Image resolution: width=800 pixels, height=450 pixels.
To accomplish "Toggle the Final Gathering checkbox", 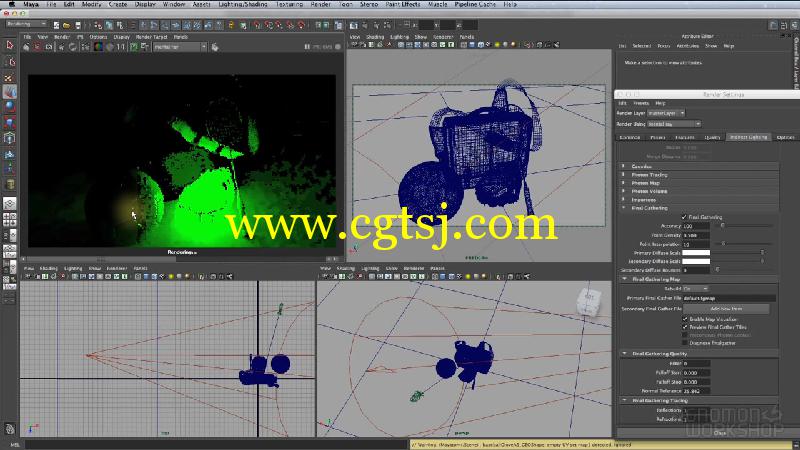I will pyautogui.click(x=684, y=217).
